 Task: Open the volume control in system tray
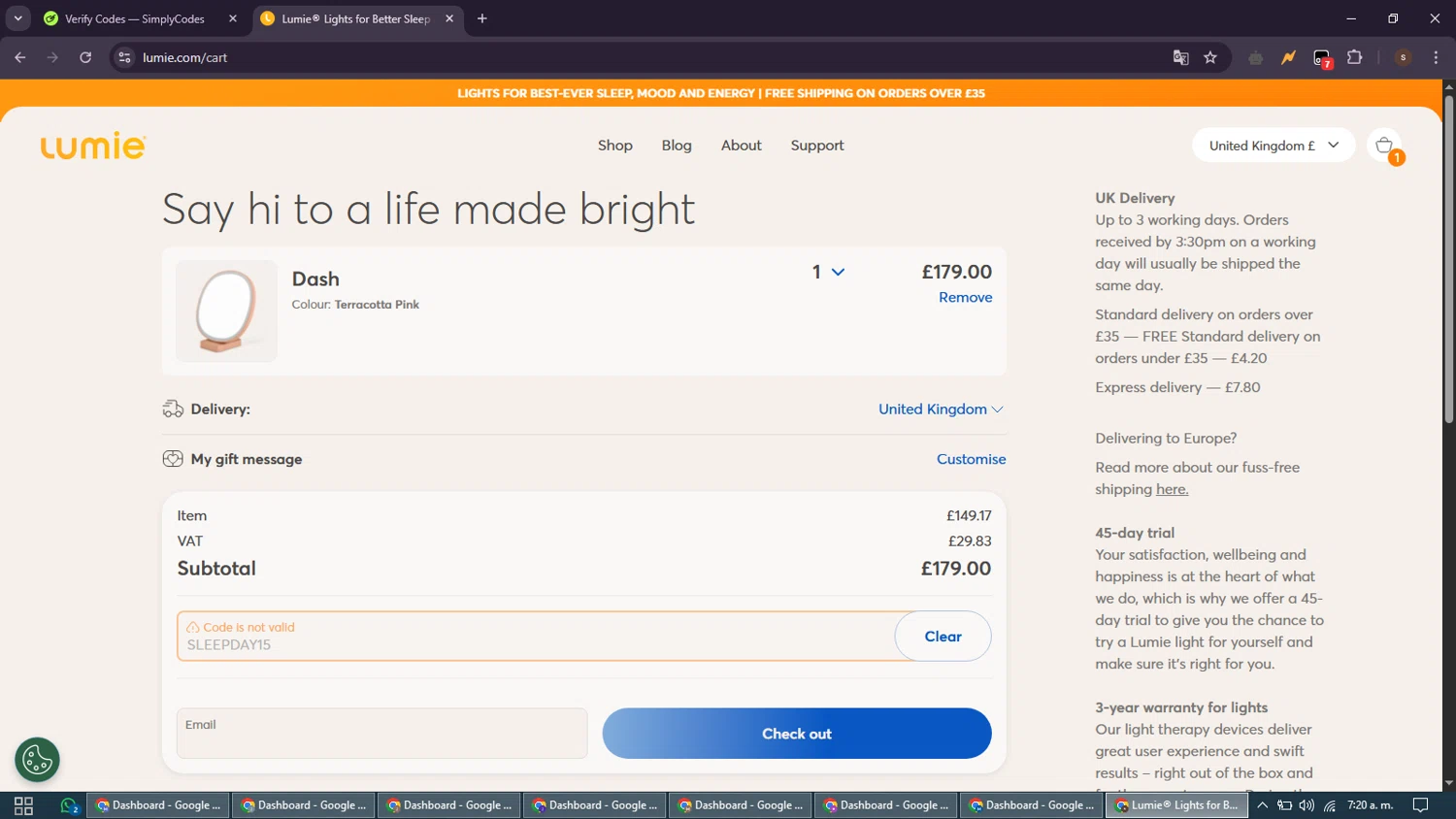click(x=1307, y=805)
